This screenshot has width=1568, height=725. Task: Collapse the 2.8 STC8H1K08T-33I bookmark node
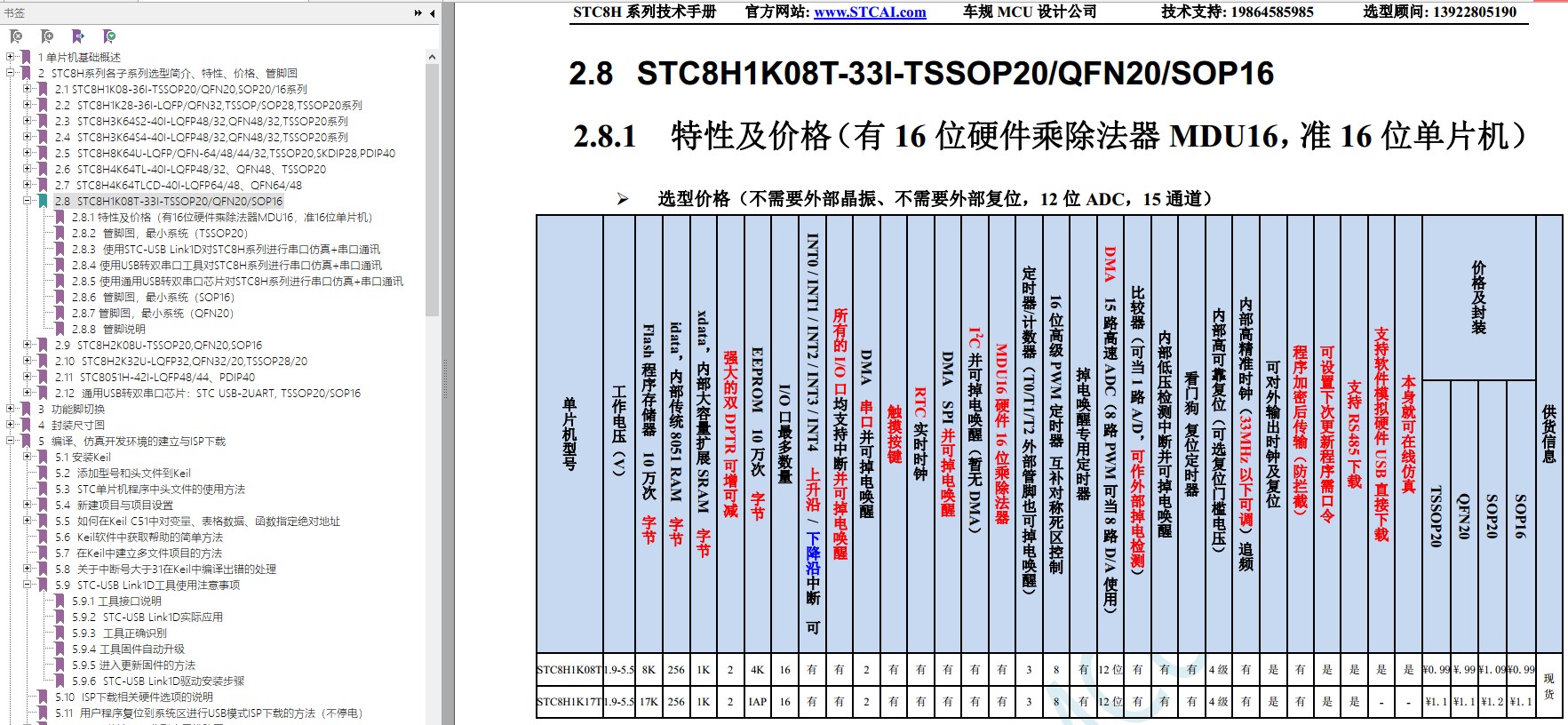pos(27,201)
